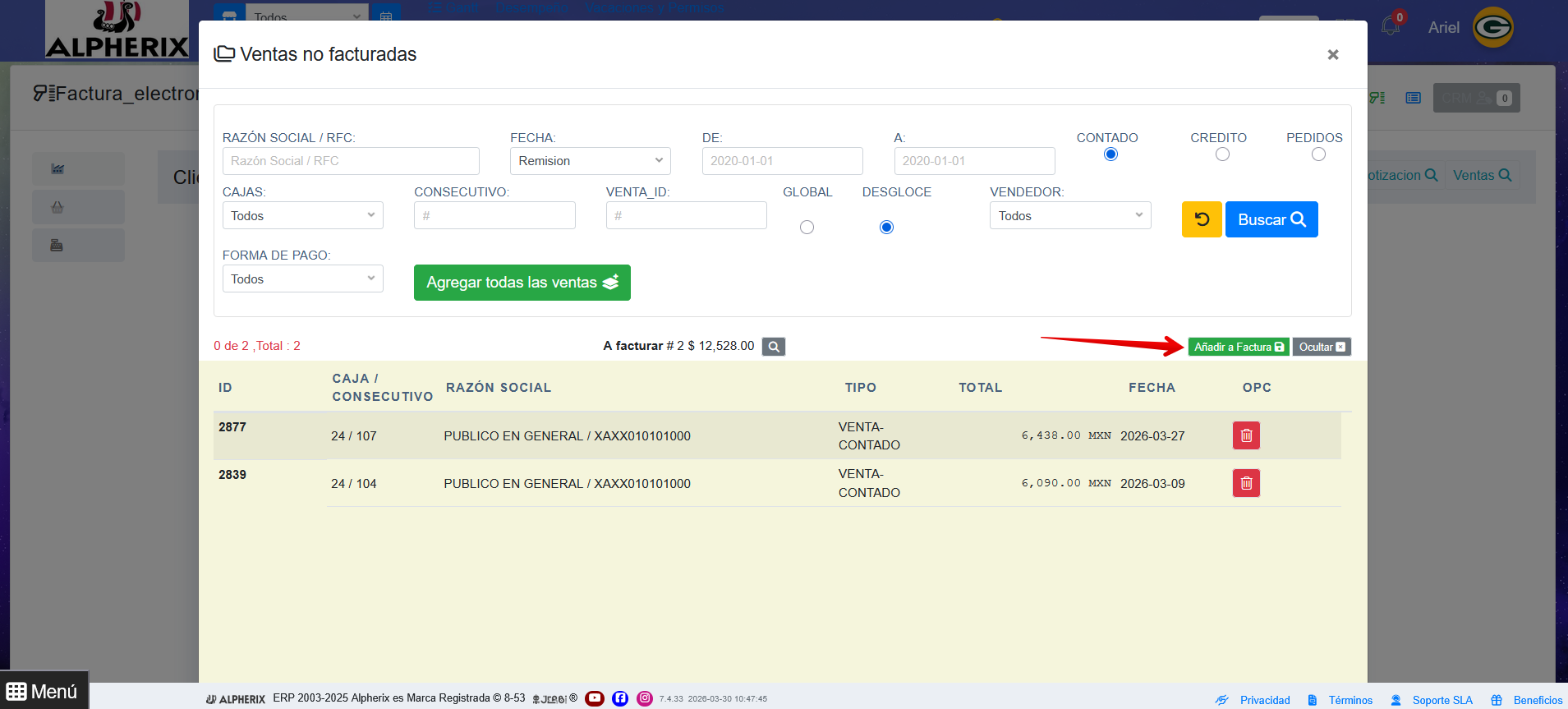This screenshot has width=1568, height=709.
Task: Open the Facebook icon in footer
Action: point(620,698)
